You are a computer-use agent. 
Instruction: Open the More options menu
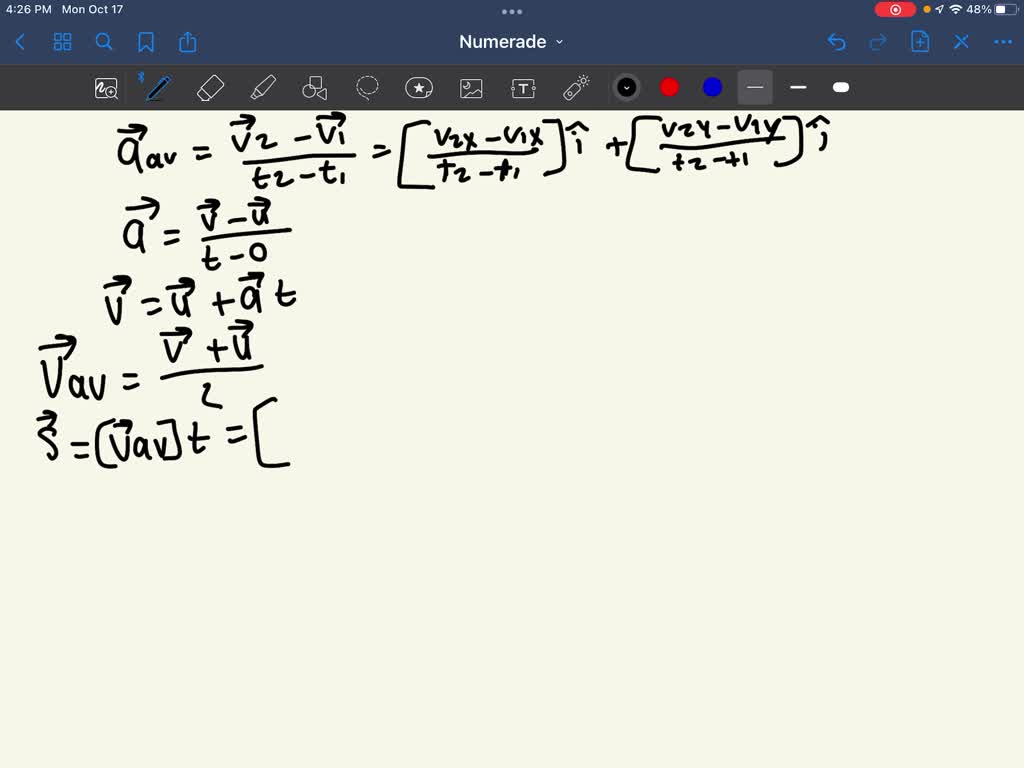(1003, 41)
